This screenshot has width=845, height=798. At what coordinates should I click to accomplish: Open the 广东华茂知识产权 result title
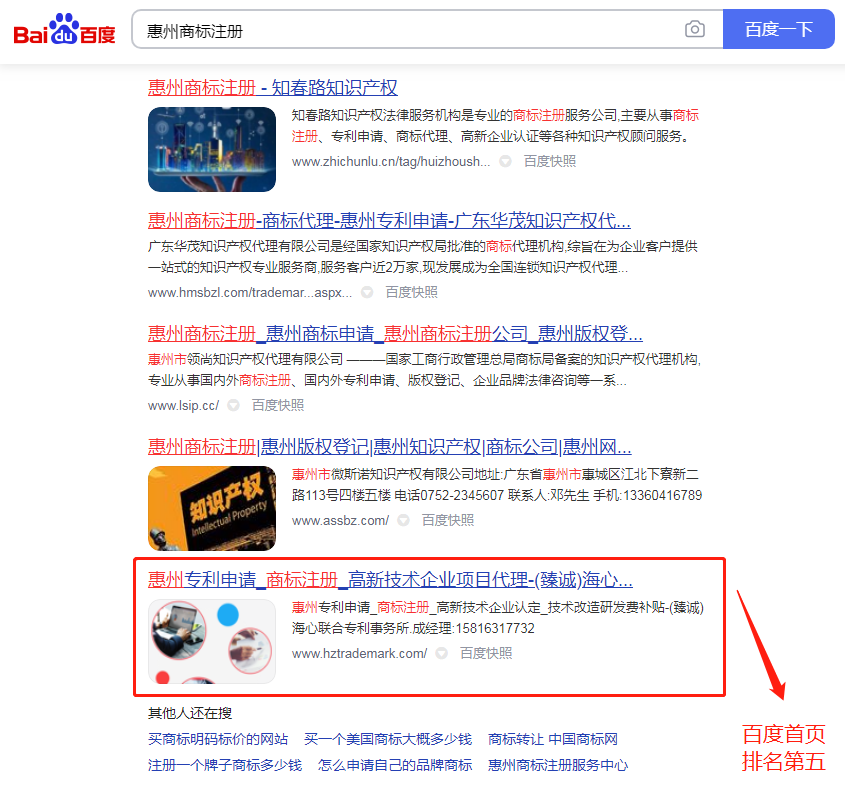(389, 221)
